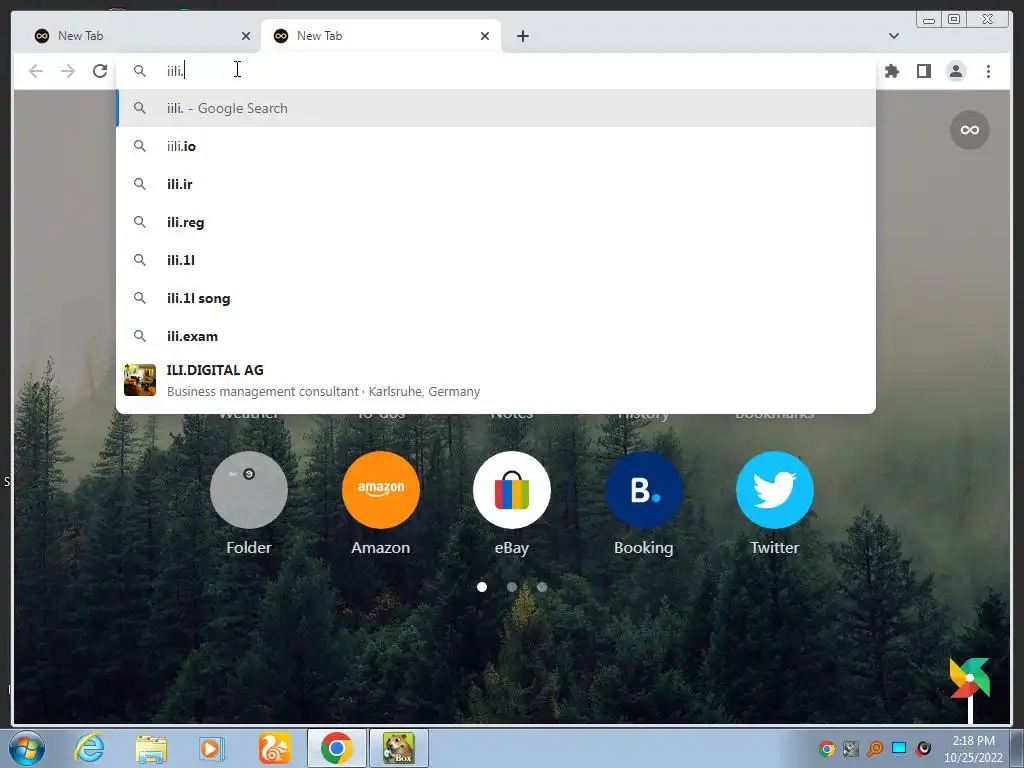Click the magnifier tray icon

875,749
